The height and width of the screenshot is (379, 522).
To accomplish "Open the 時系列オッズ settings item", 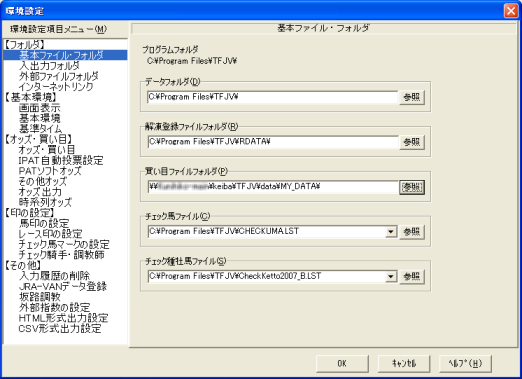I will coord(45,202).
